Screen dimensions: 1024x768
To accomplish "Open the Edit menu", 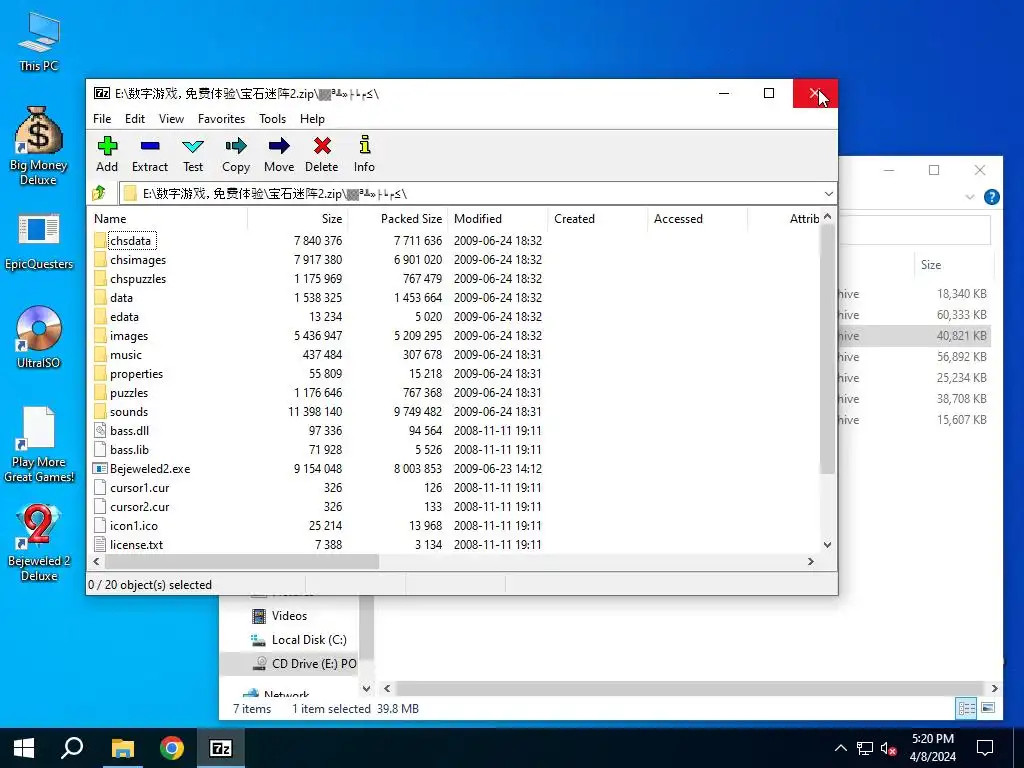I will (135, 119).
